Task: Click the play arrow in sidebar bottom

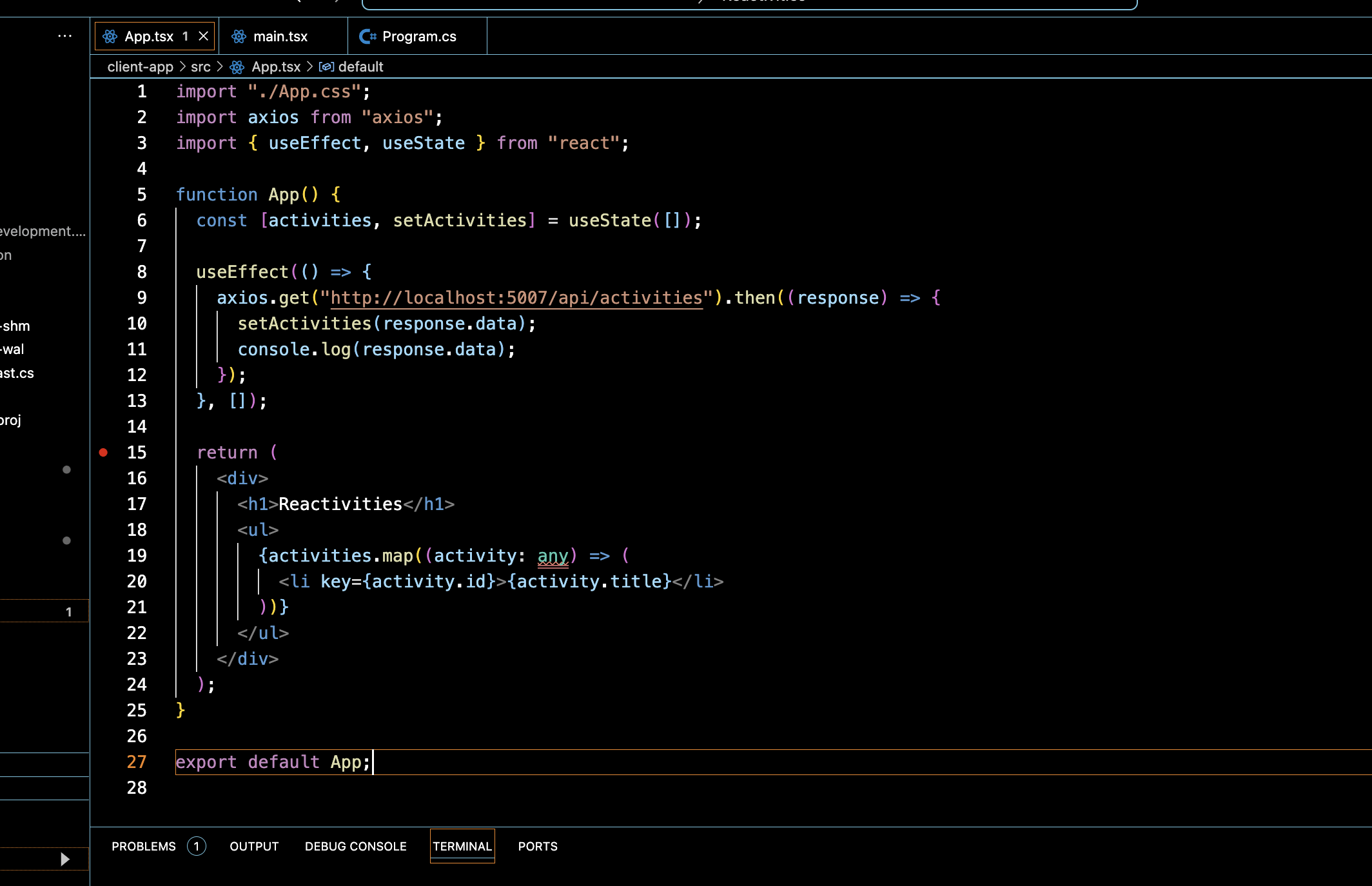Action: pyautogui.click(x=64, y=859)
